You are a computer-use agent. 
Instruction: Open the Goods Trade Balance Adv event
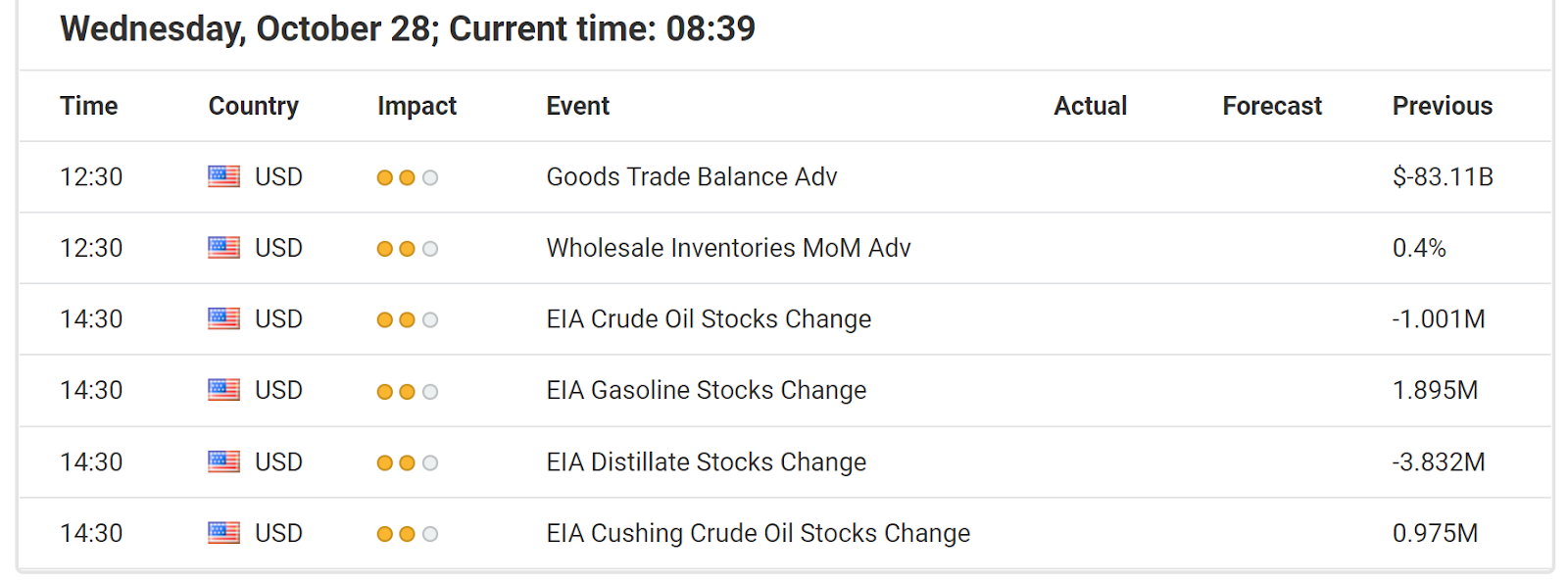(692, 176)
